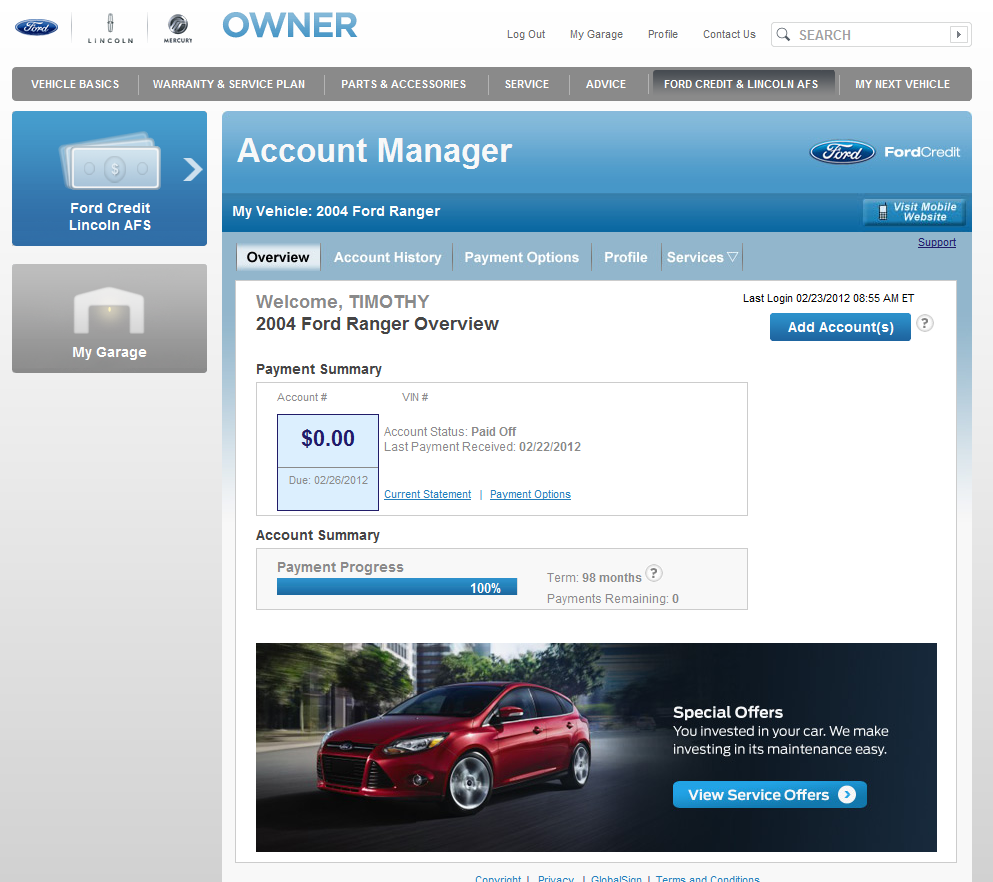The width and height of the screenshot is (993, 882).
Task: Click Contact Us link
Action: [729, 34]
